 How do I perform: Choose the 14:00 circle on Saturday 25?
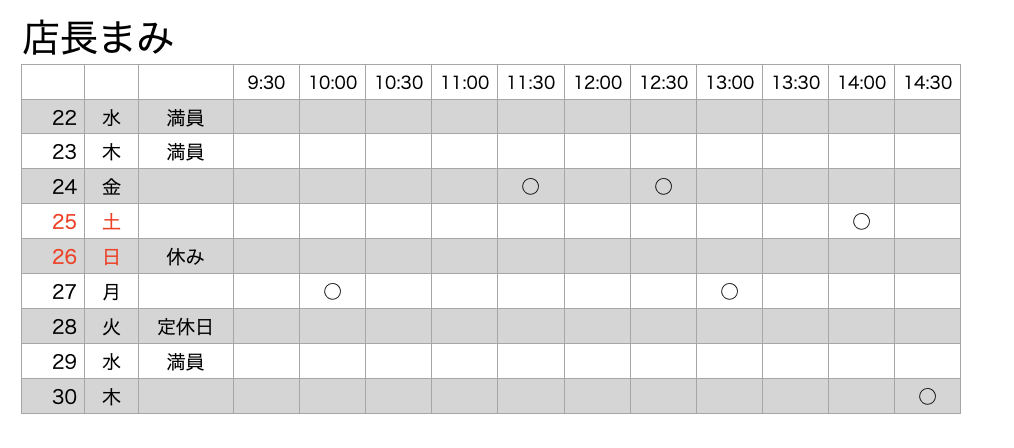[x=861, y=221]
